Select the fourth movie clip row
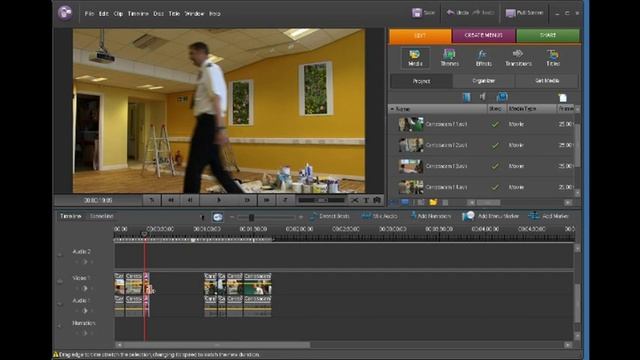 pos(482,187)
